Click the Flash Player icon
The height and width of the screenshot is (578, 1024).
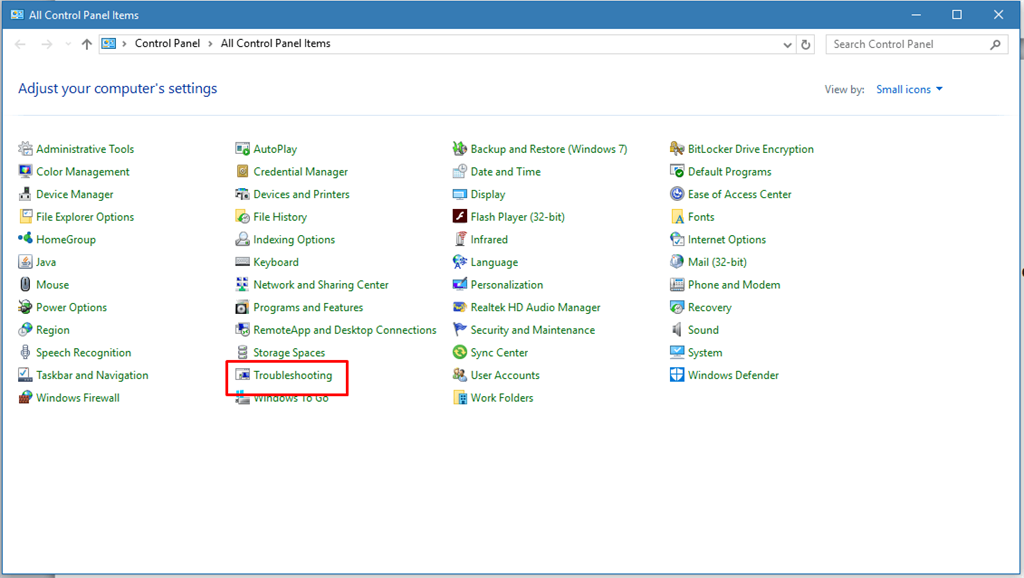click(460, 217)
